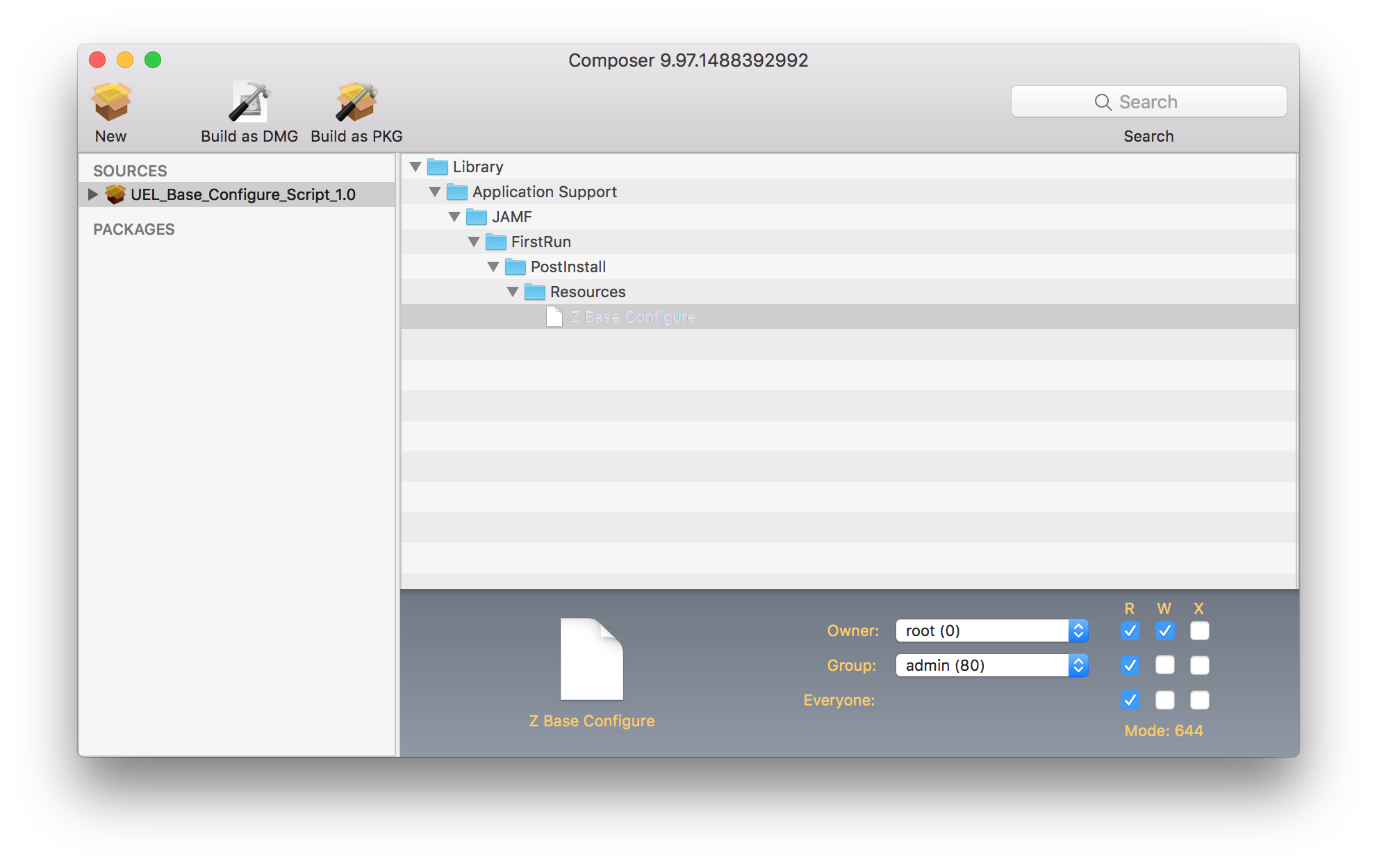Disable write permission for Owner

pyautogui.click(x=1164, y=631)
